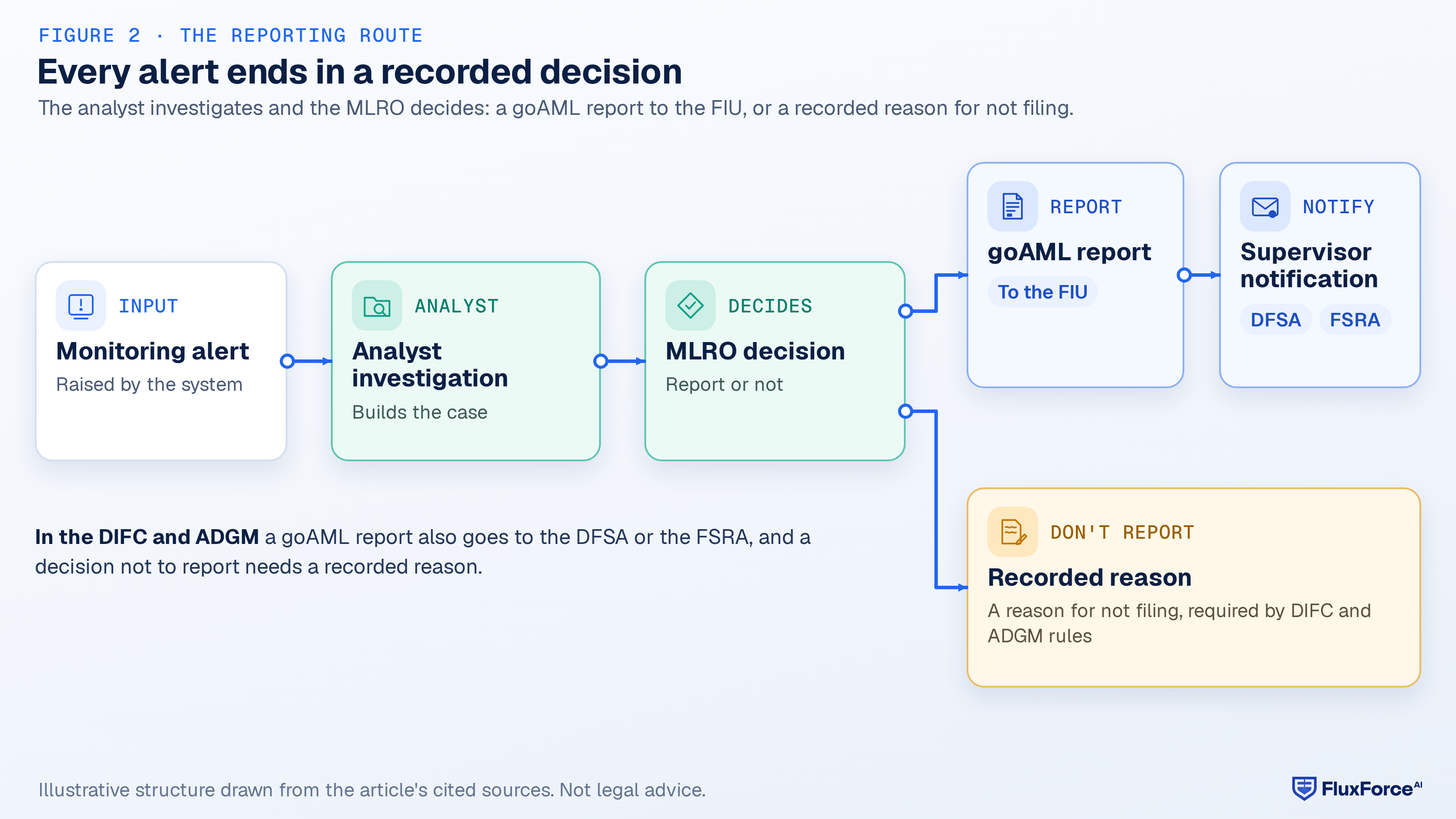Click the 'Monitoring alert' heading
1456x819 pixels.
(x=152, y=351)
